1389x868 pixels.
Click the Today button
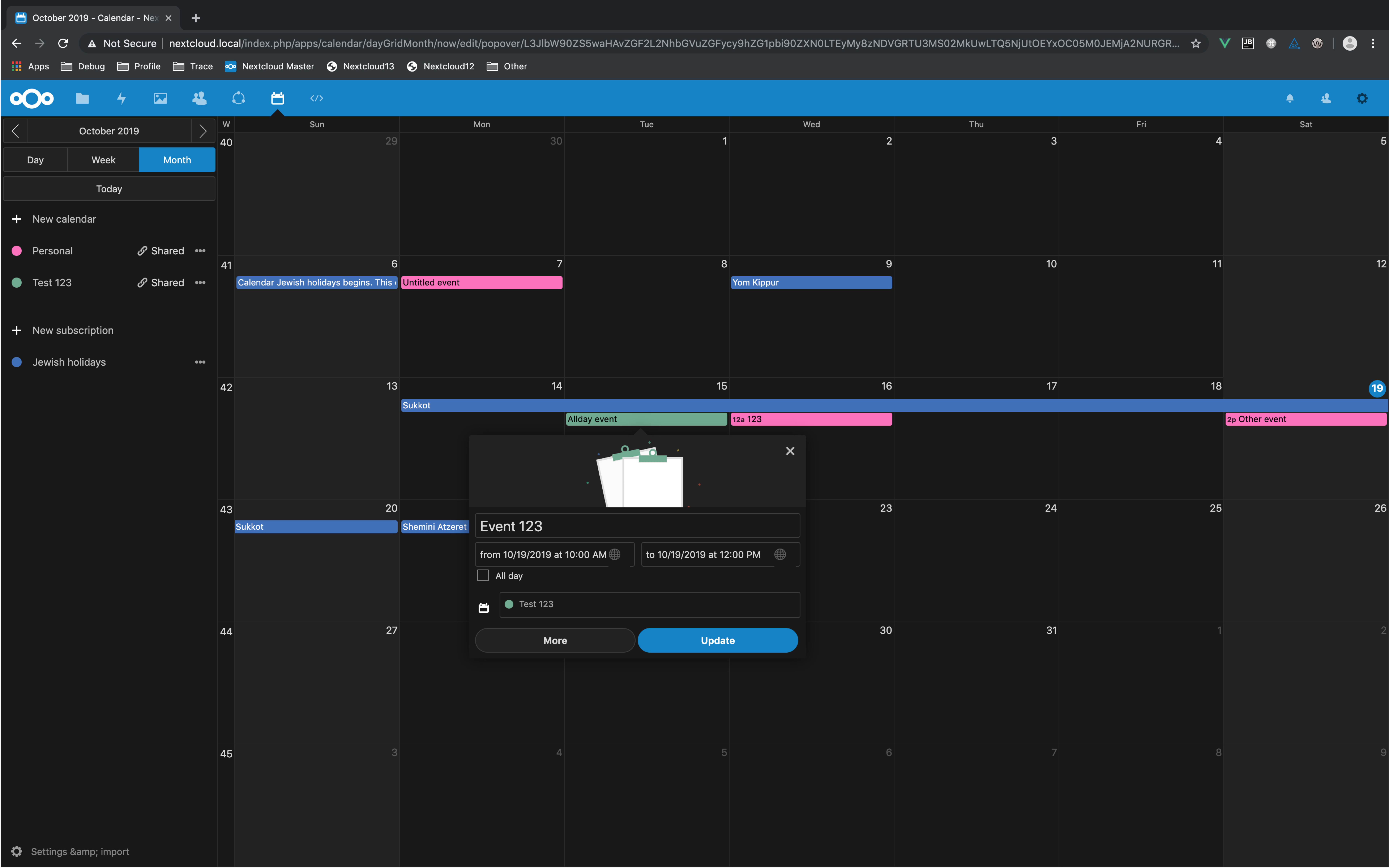109,189
